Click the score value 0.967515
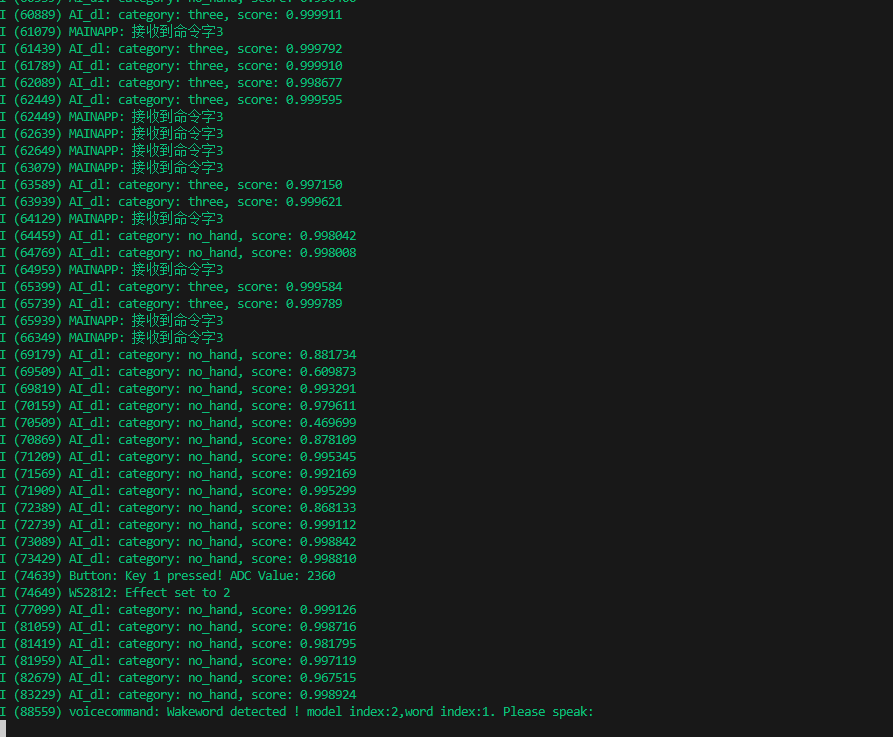893x737 pixels. point(328,678)
